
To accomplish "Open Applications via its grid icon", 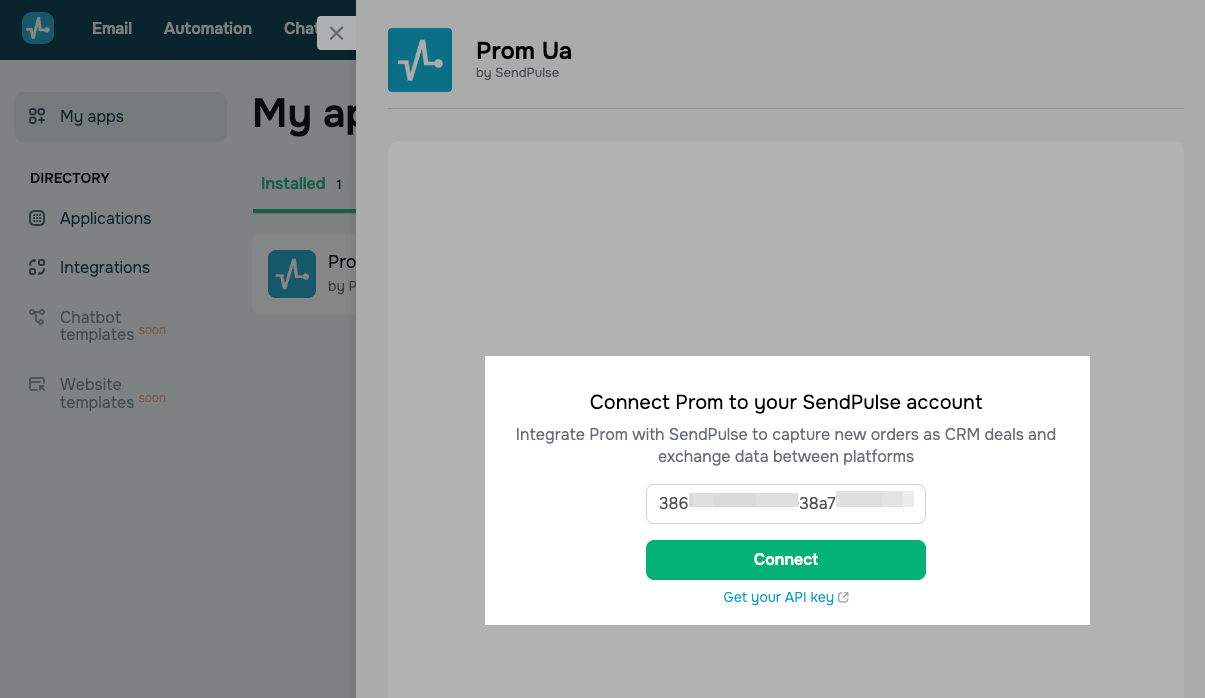I will tap(37, 218).
